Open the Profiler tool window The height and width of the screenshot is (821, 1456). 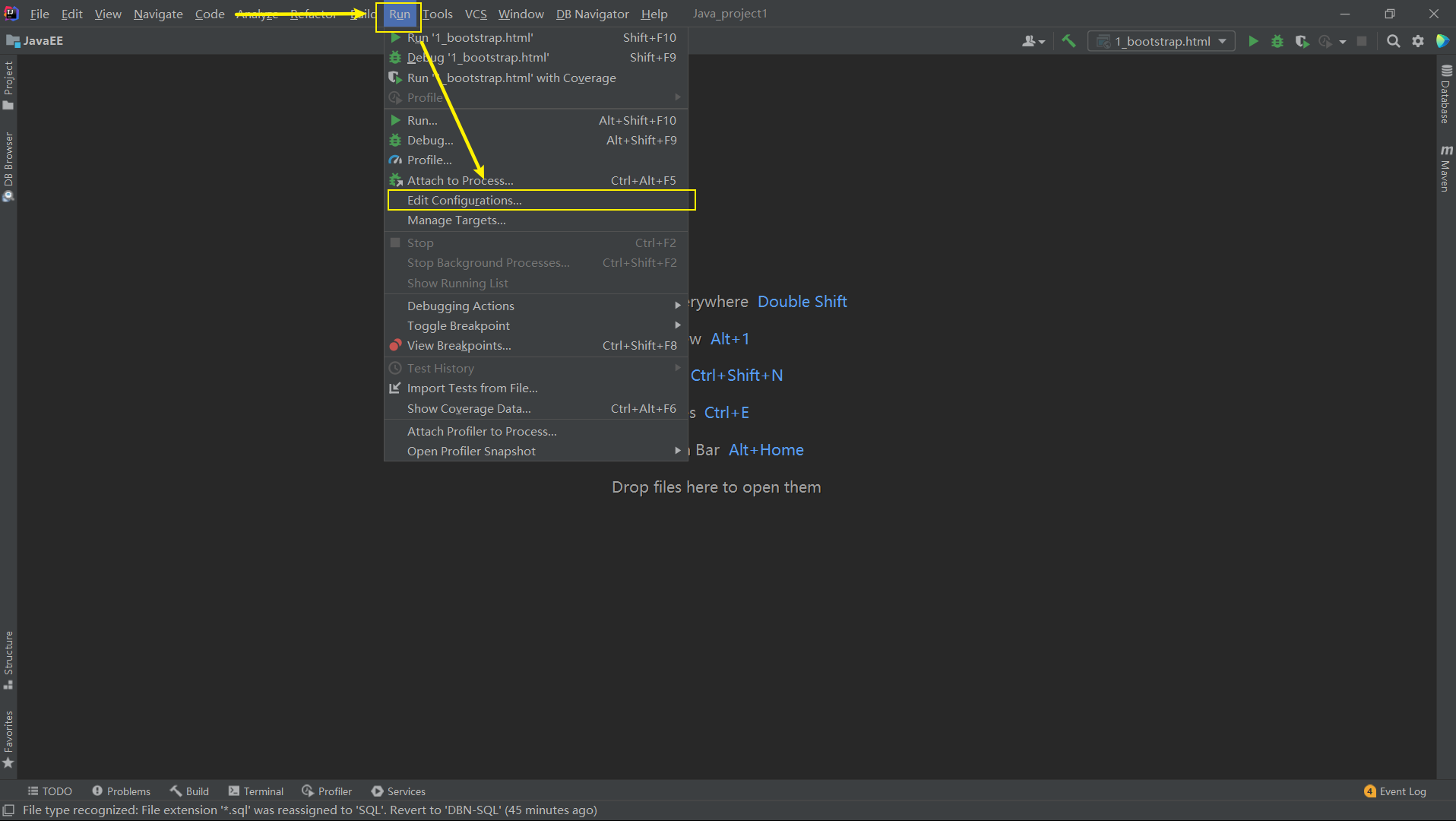[x=327, y=791]
